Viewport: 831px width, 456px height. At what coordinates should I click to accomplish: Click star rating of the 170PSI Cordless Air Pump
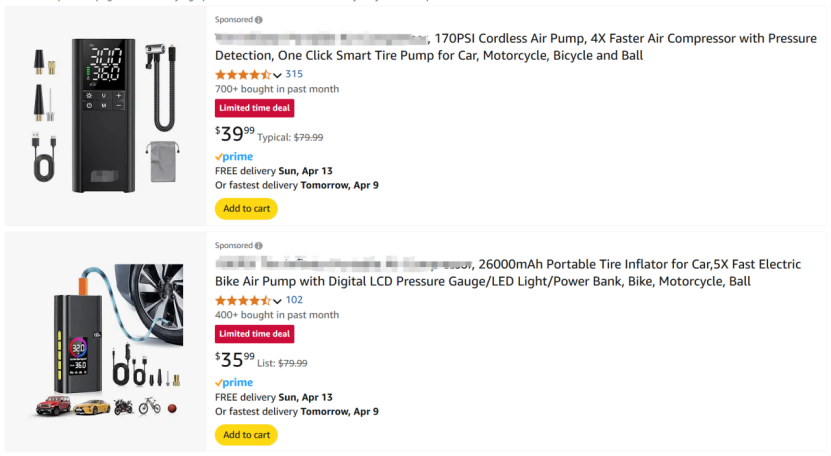click(x=243, y=75)
